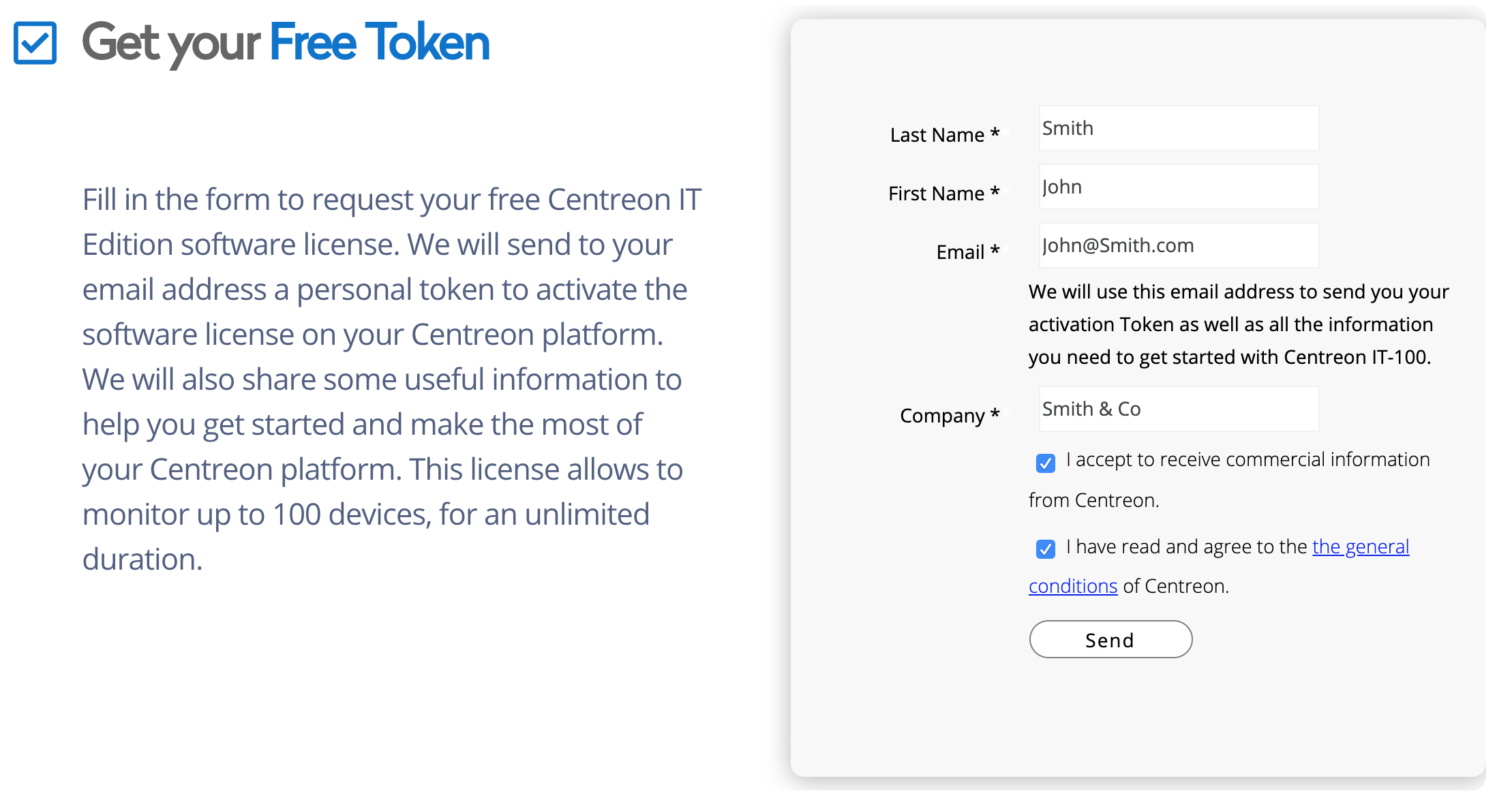Uncheck the commercial information checkbox
Image resolution: width=1512 pixels, height=800 pixels.
coord(1045,463)
